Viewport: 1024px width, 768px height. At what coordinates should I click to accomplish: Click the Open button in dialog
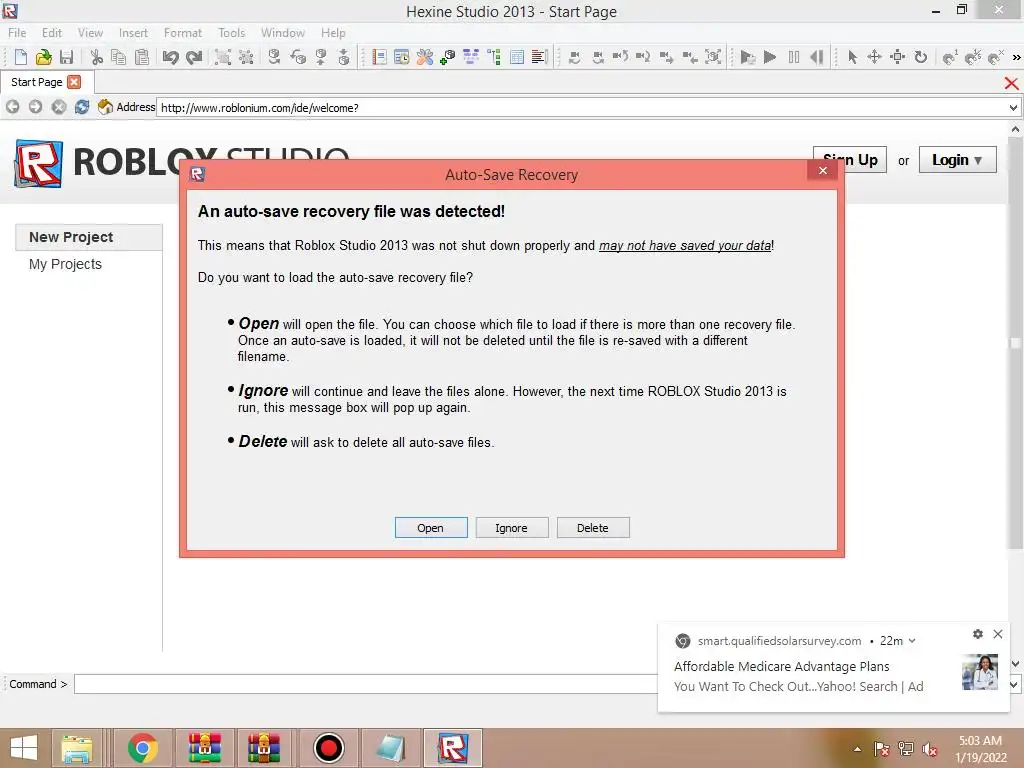tap(431, 528)
